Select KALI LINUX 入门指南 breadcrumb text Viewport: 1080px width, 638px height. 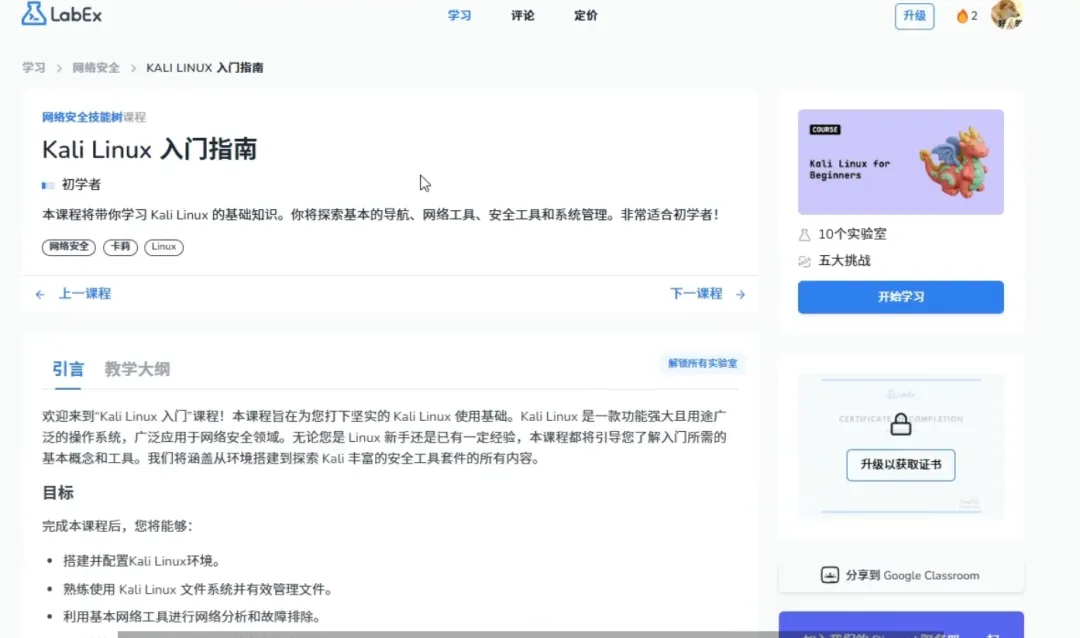pyautogui.click(x=205, y=68)
